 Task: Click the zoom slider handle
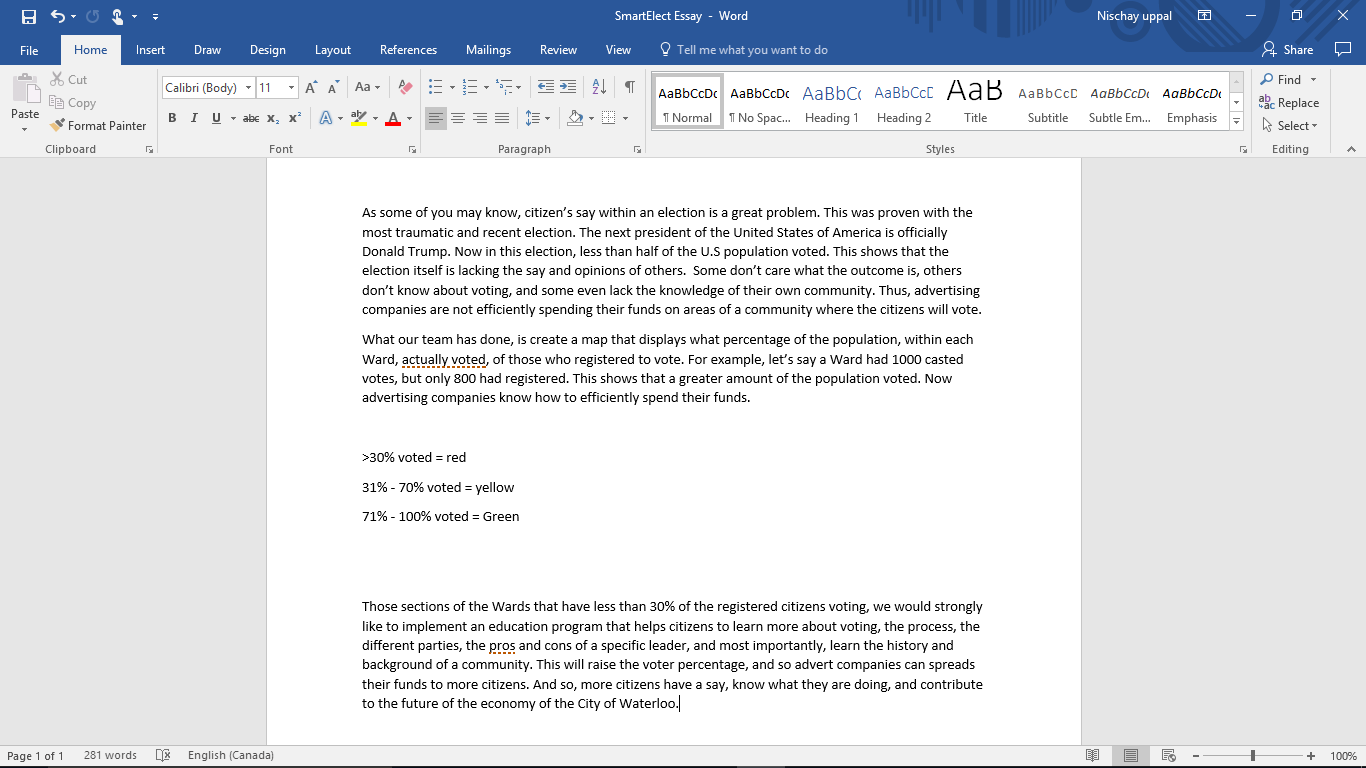click(x=1253, y=756)
